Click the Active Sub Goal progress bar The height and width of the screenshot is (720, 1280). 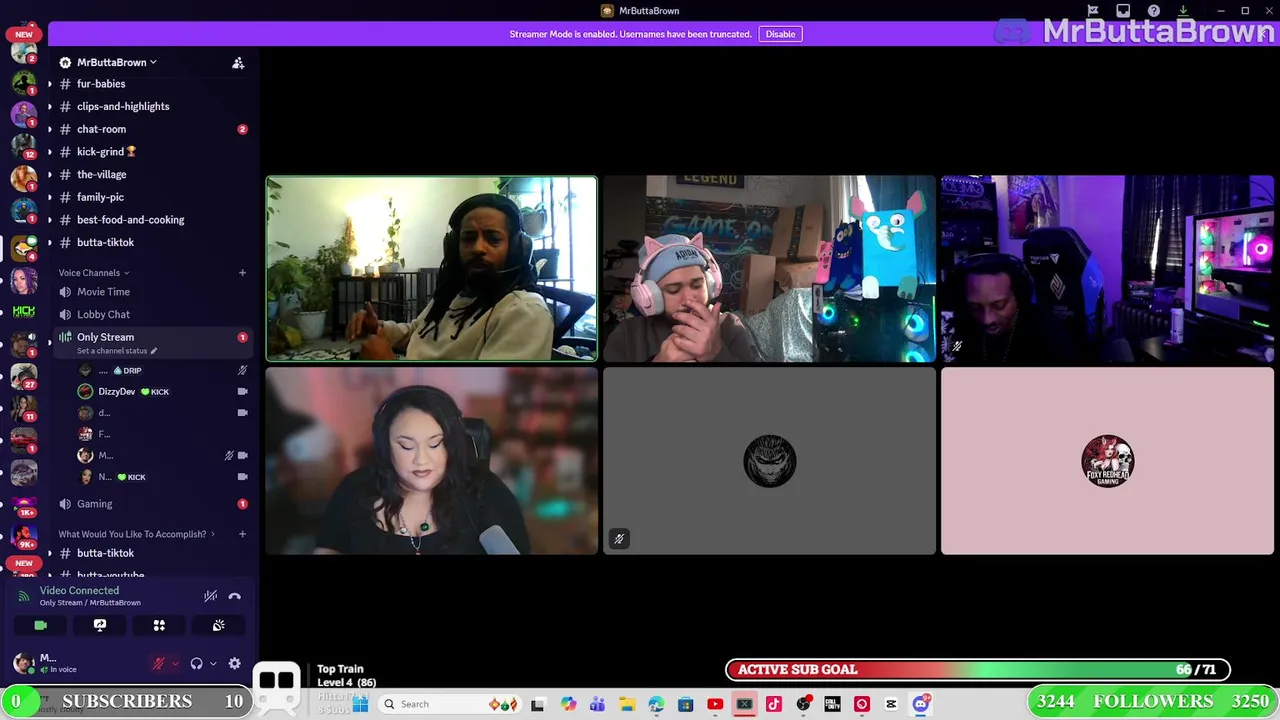click(x=978, y=670)
